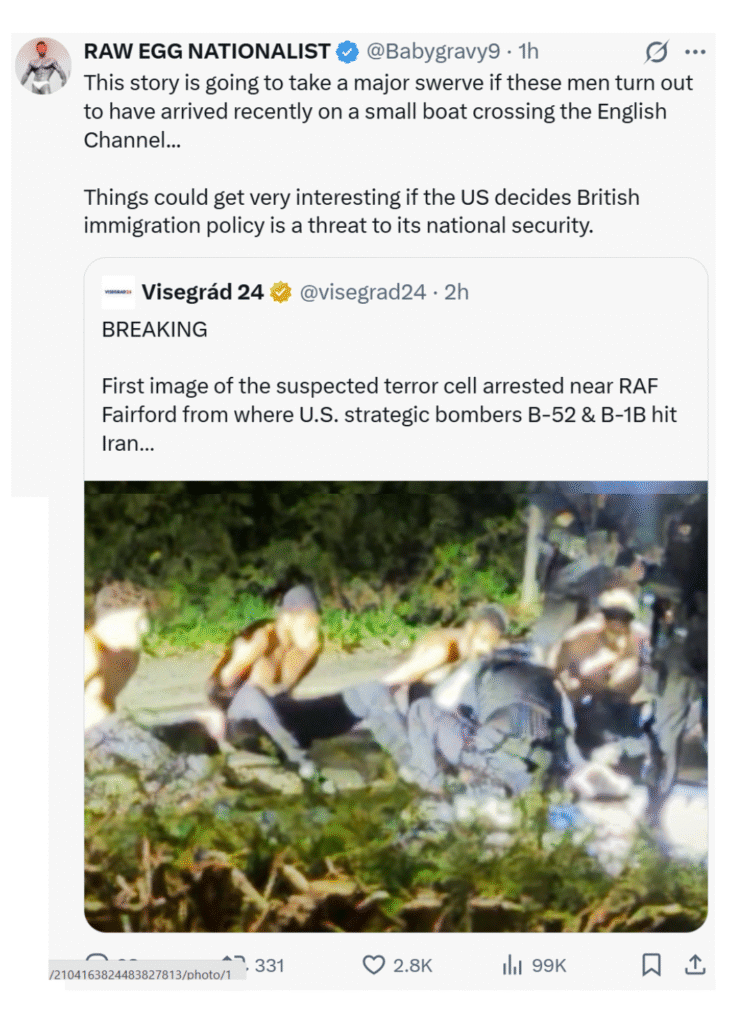This screenshot has width=754, height=1024.
Task: Bookmark this post
Action: pyautogui.click(x=652, y=965)
